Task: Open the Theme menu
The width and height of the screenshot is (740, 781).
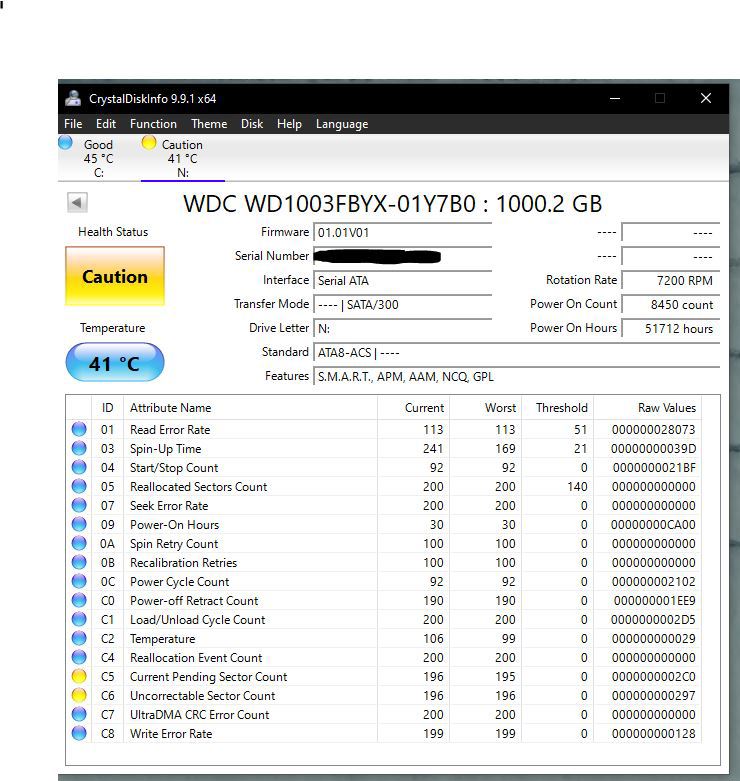Action: (209, 124)
